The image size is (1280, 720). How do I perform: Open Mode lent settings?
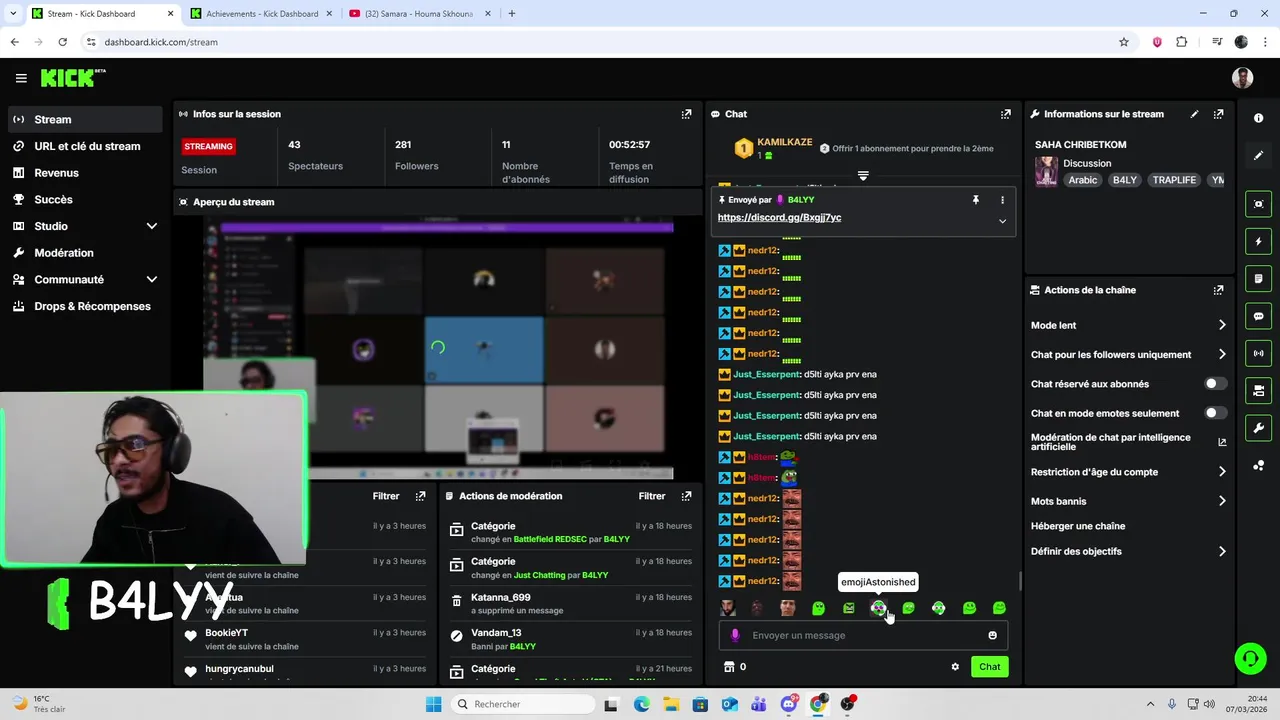pos(1128,325)
